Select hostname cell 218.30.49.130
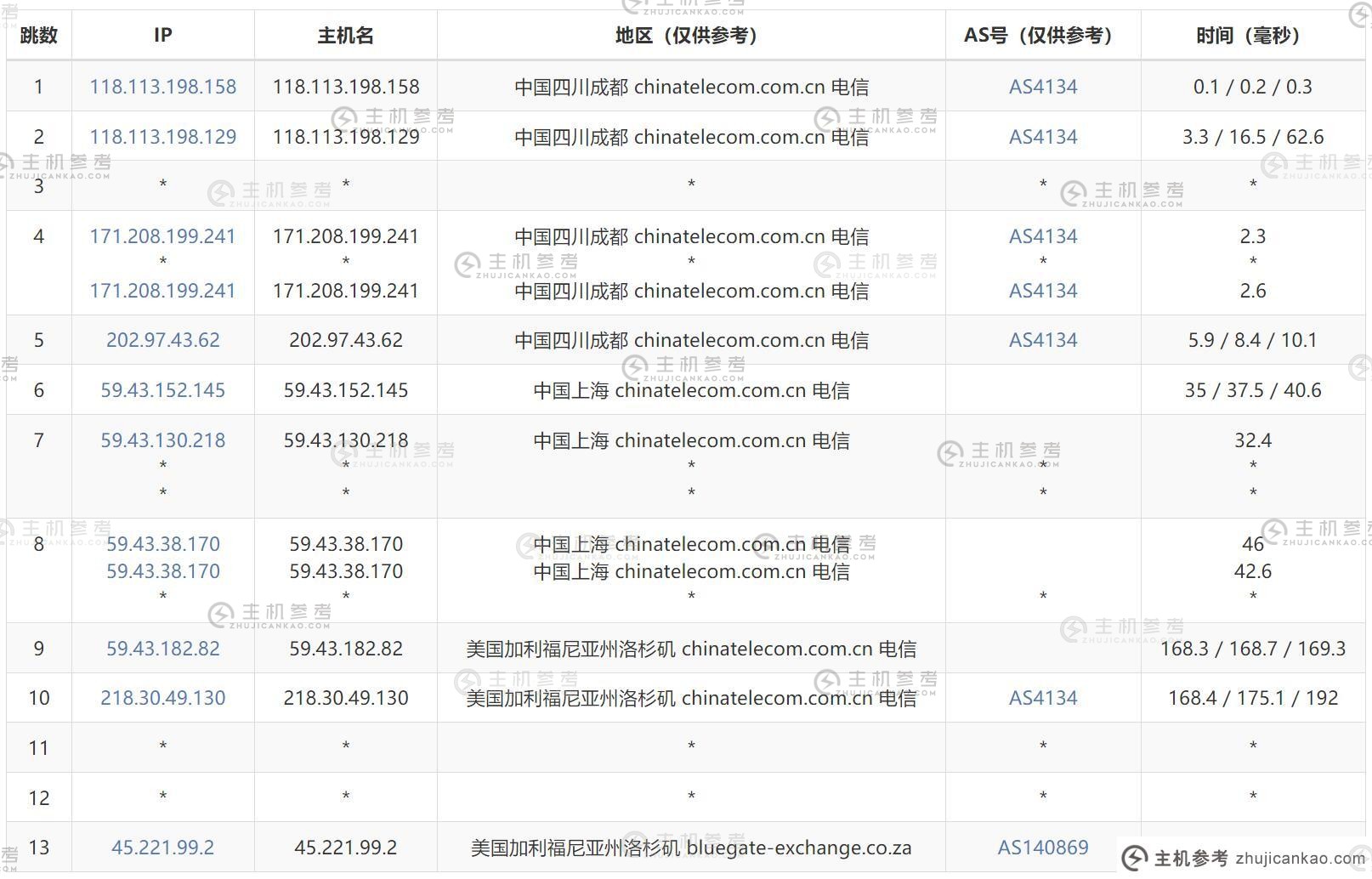 coord(346,698)
